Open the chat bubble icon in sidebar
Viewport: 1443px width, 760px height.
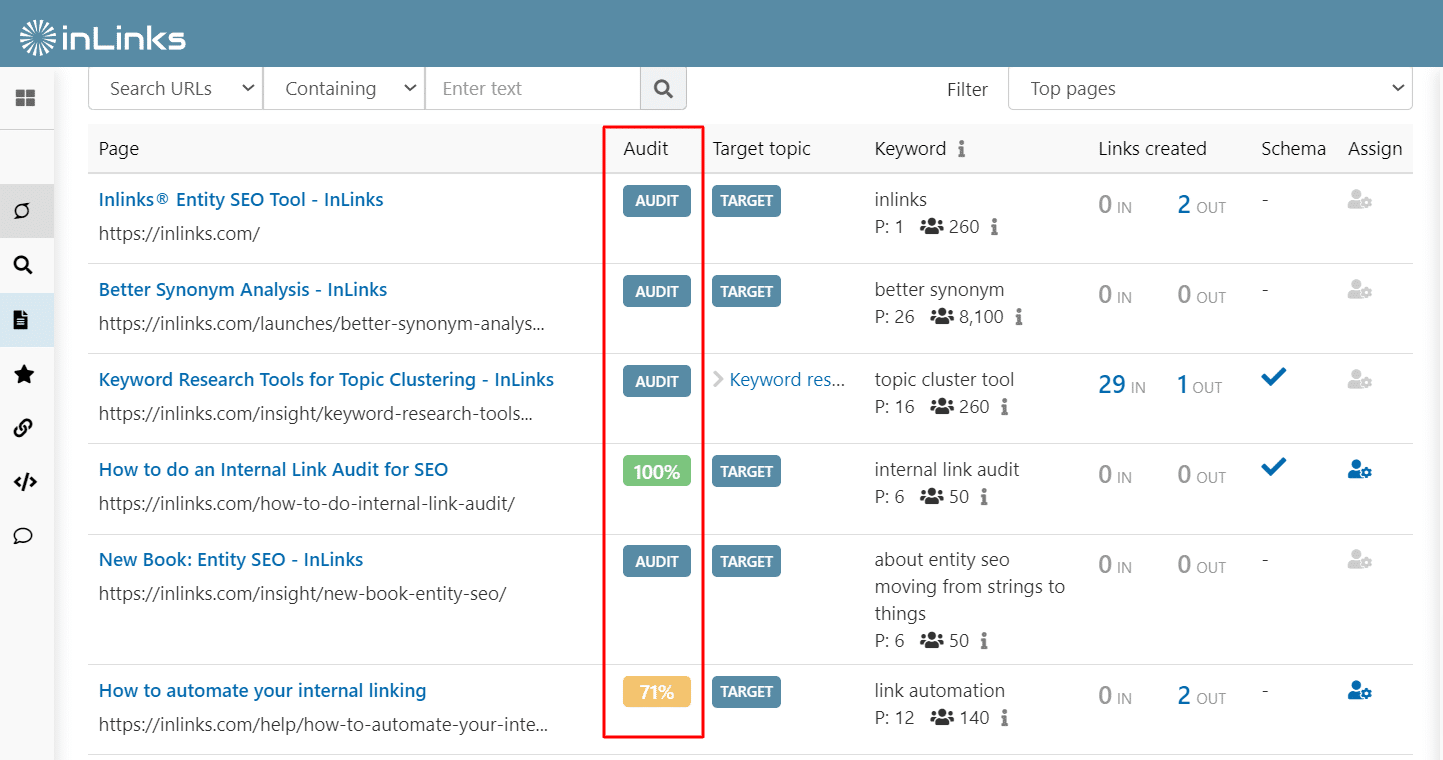[x=23, y=536]
